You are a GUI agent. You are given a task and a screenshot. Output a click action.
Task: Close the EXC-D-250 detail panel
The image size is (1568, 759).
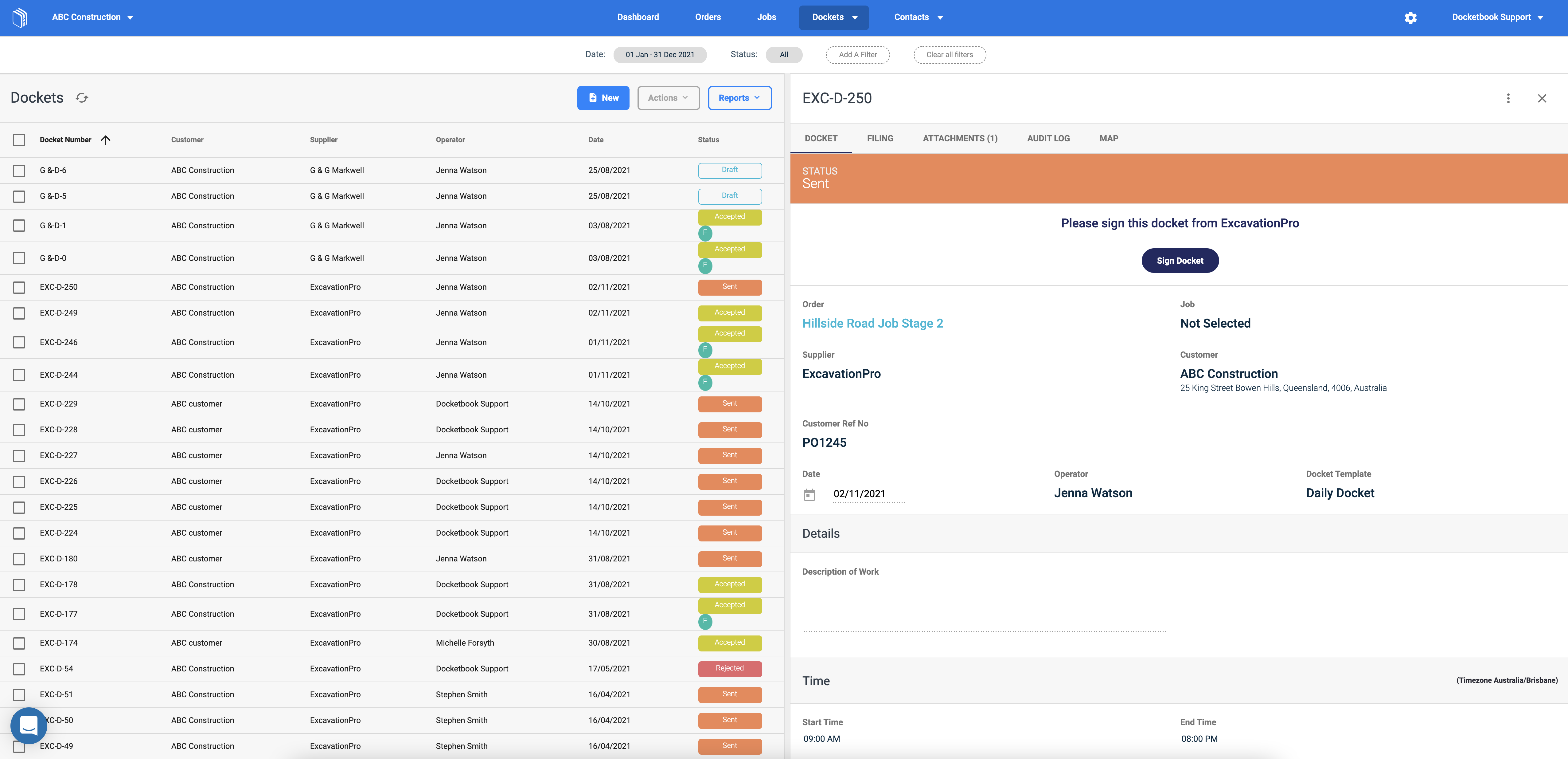tap(1541, 98)
